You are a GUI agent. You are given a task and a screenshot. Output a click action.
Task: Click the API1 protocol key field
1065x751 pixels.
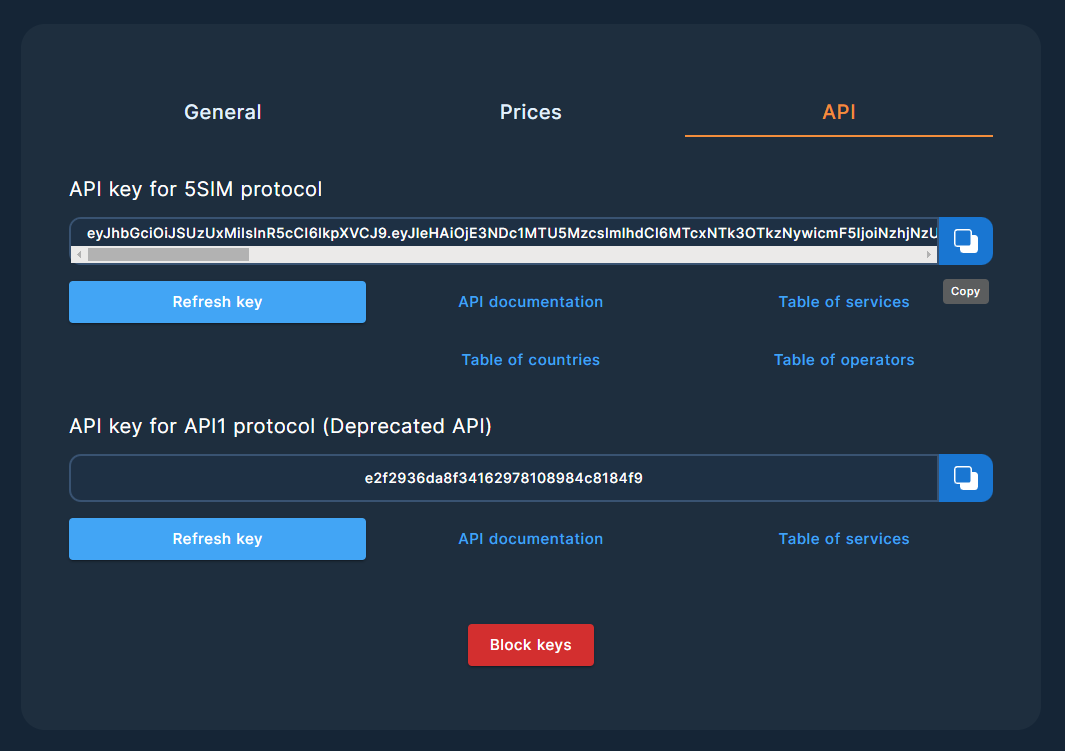point(500,478)
